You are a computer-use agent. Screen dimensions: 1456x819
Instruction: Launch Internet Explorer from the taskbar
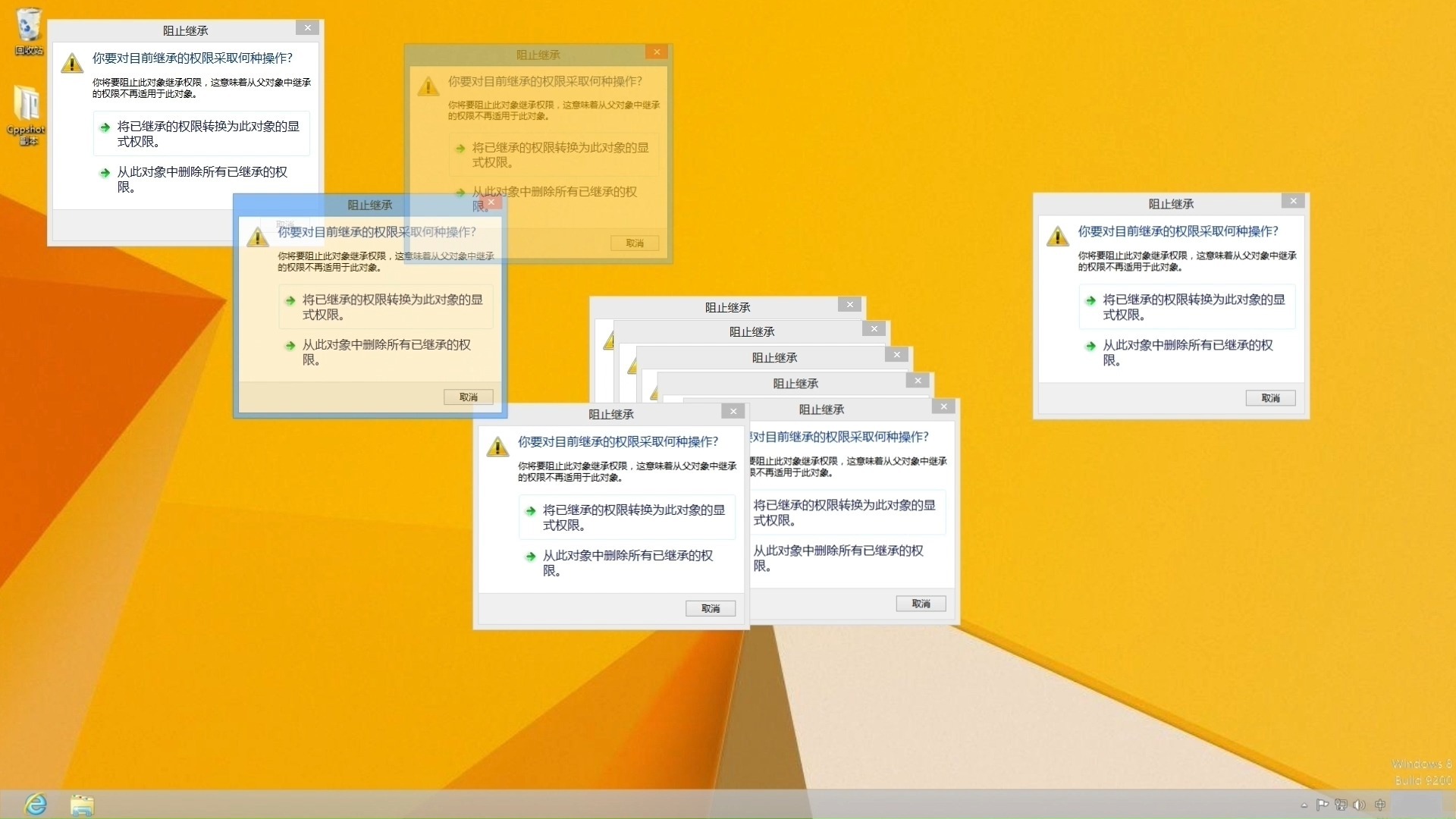36,804
